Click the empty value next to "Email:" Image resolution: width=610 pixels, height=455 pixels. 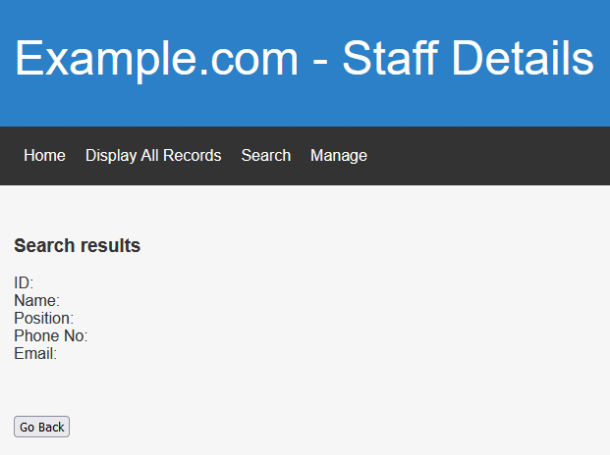90,353
